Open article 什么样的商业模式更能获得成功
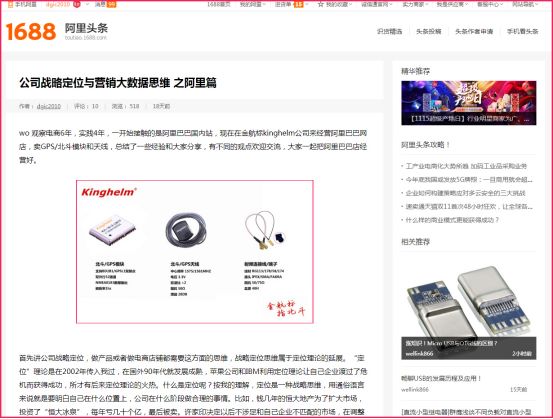The height and width of the screenshot is (419, 553). (x=452, y=220)
